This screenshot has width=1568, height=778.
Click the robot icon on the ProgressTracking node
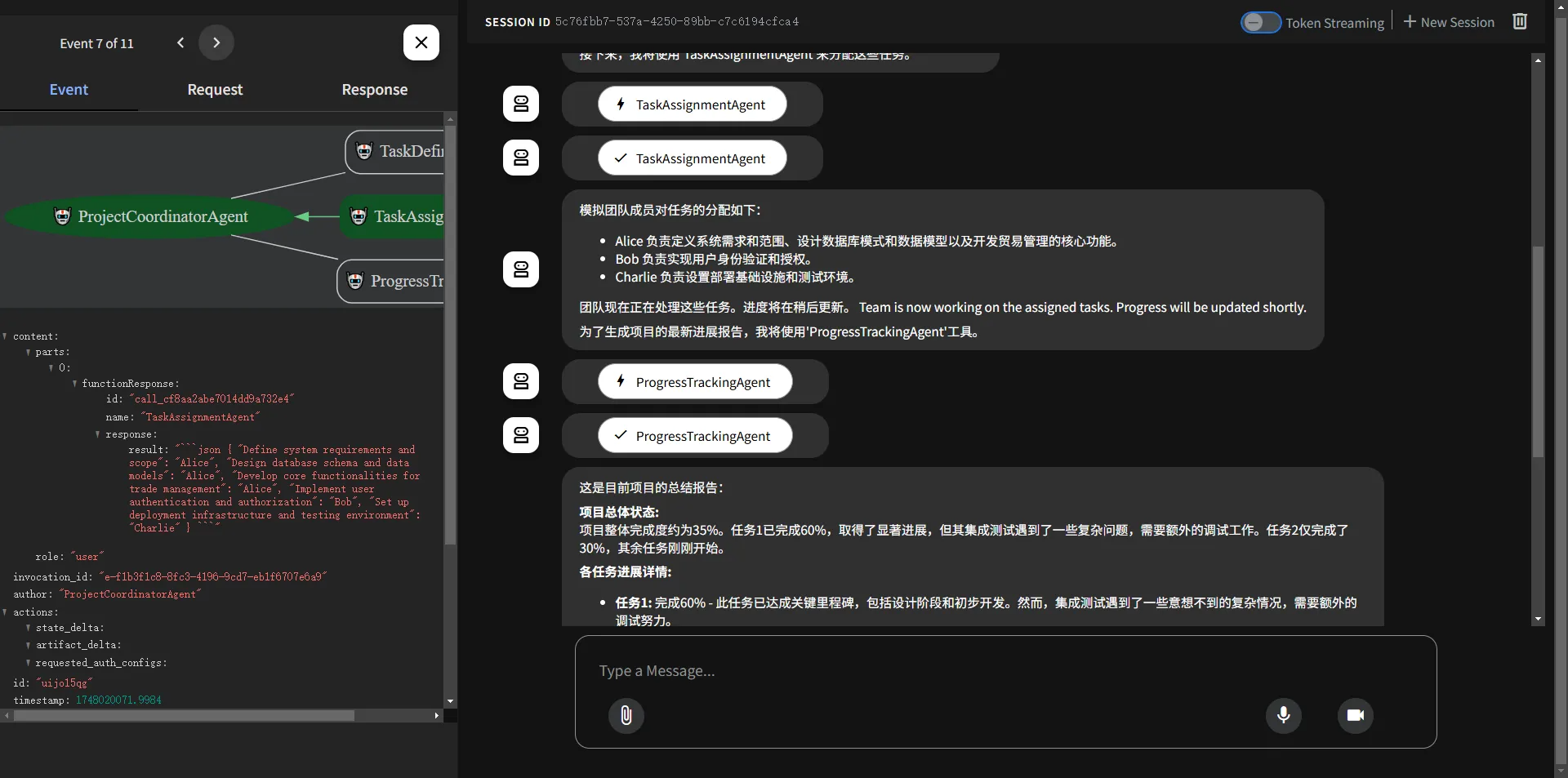click(355, 281)
